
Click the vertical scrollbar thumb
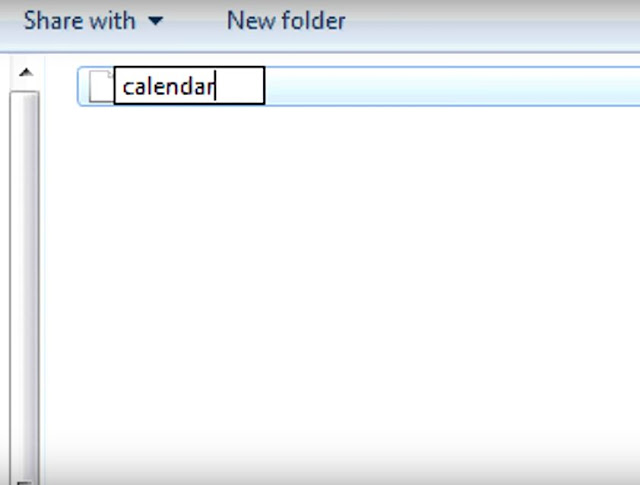[x=24, y=286]
